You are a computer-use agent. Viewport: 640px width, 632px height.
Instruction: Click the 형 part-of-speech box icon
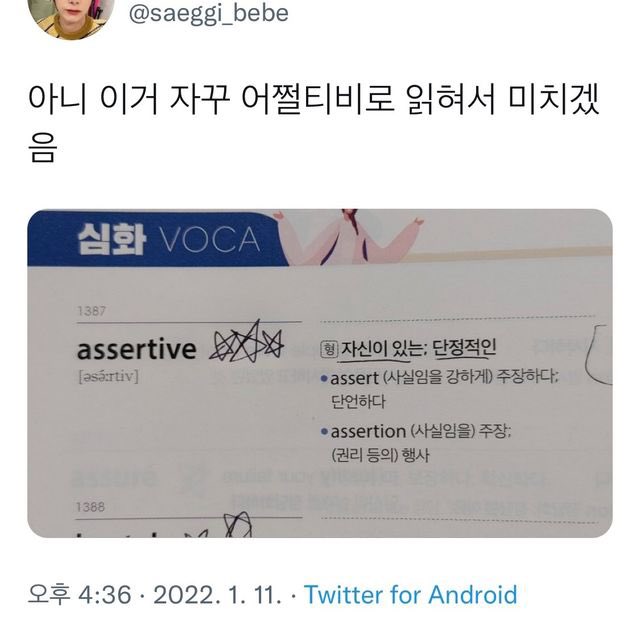click(x=329, y=349)
